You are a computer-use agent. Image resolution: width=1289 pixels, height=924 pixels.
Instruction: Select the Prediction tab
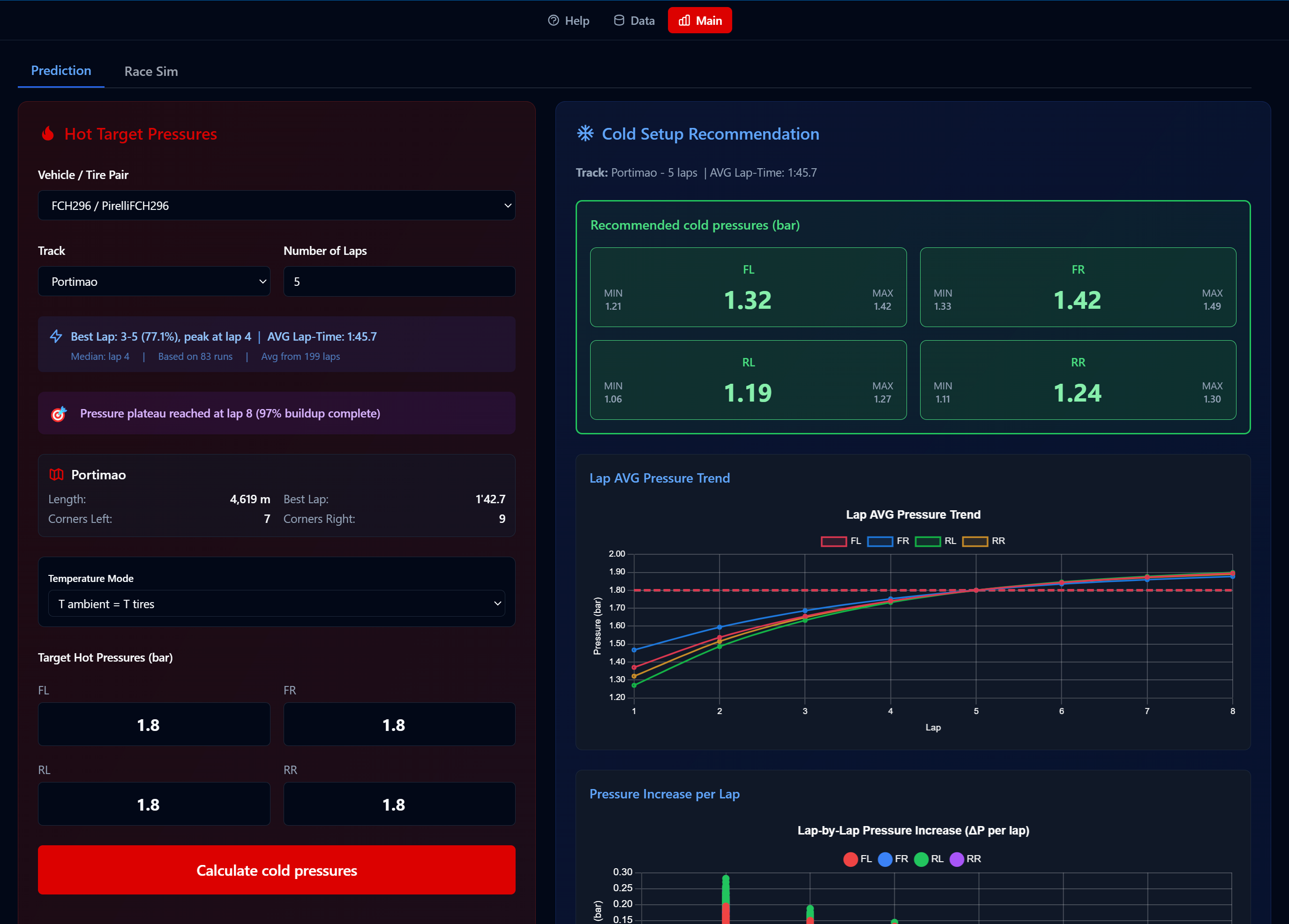point(61,70)
